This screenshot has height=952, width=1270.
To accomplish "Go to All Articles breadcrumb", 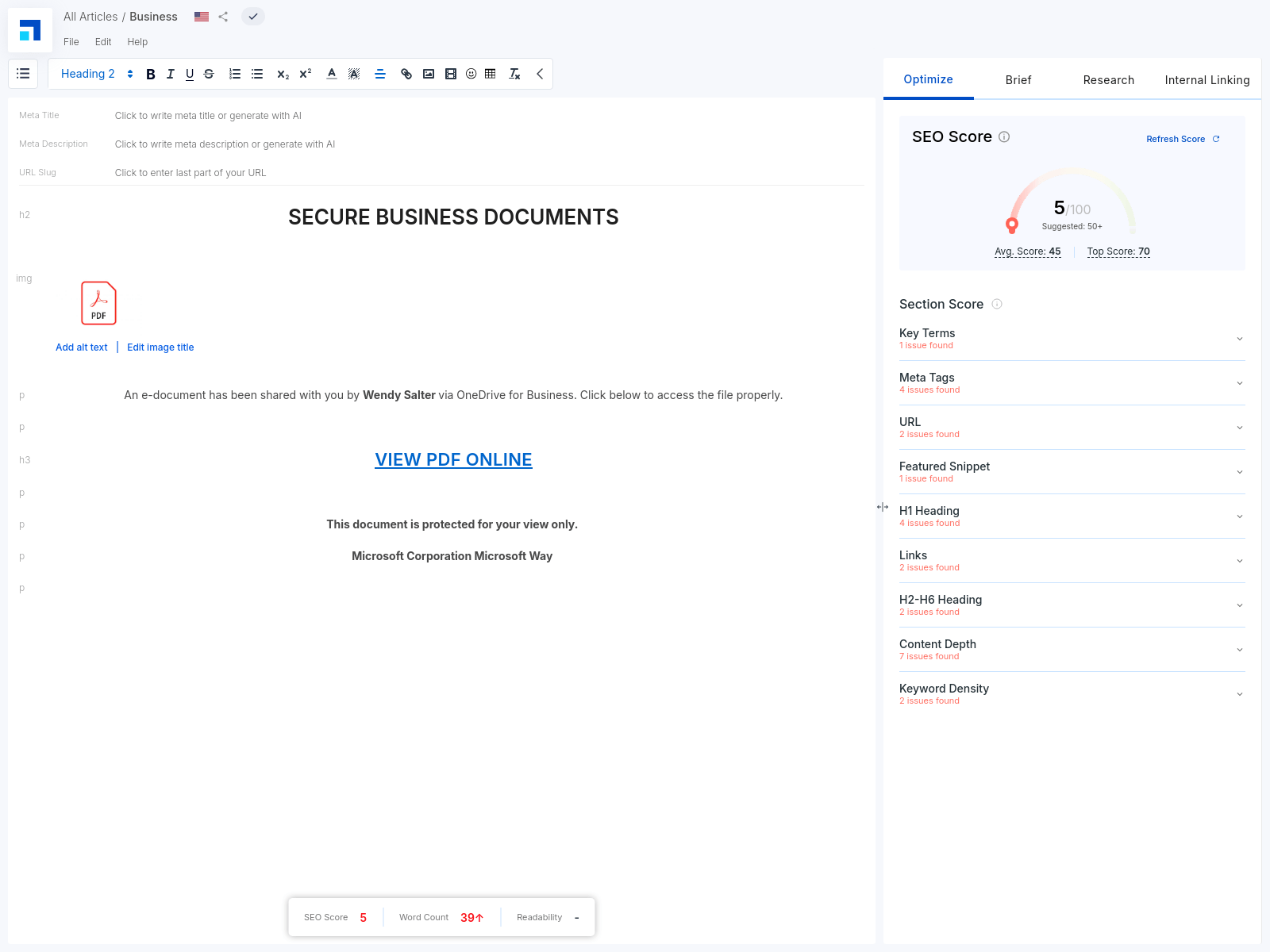I will click(90, 17).
